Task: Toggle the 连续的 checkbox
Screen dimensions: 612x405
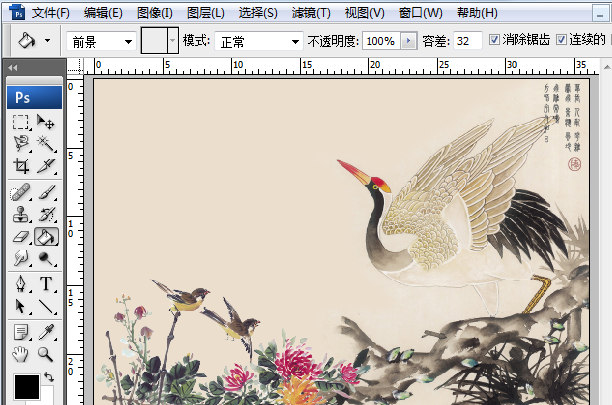Action: tap(561, 39)
